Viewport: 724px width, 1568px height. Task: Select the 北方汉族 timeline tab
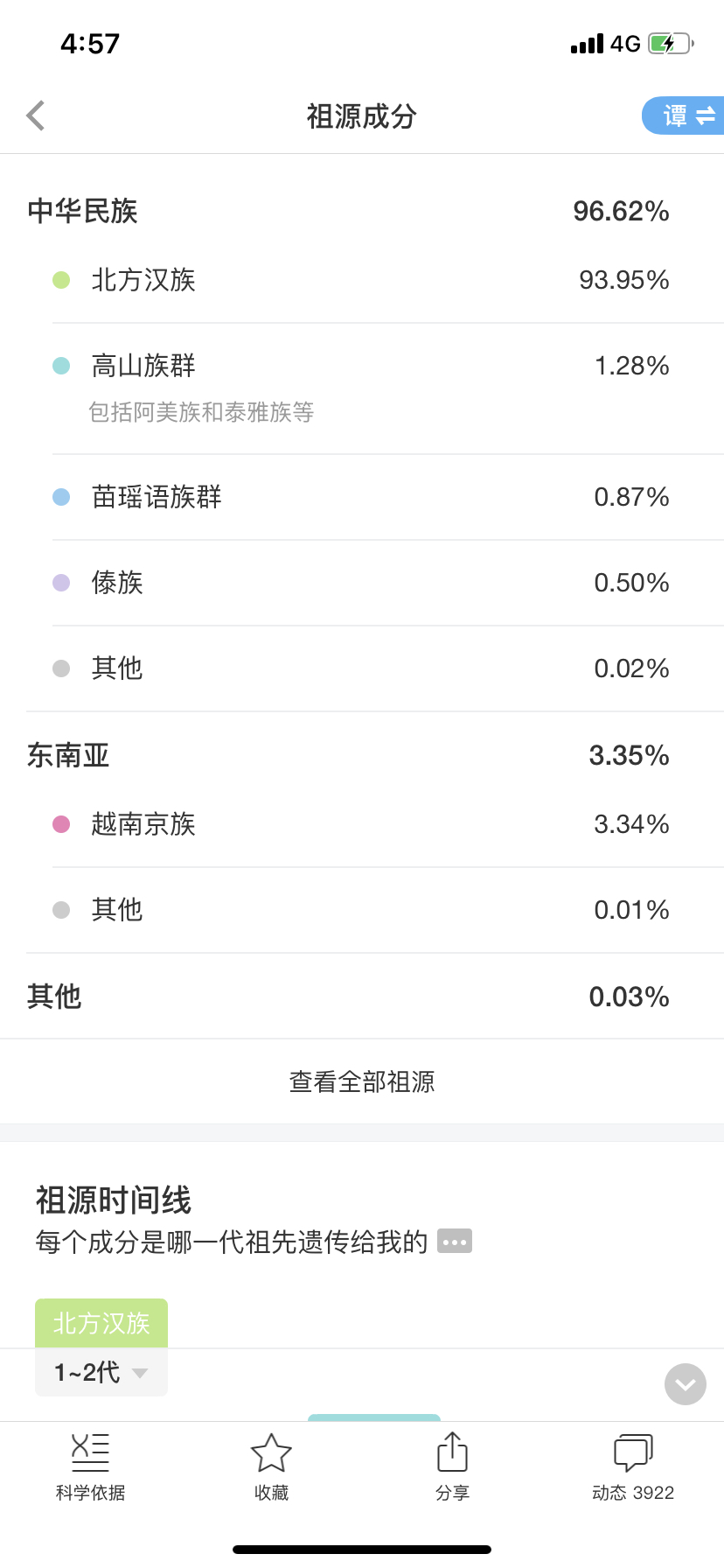(101, 1323)
